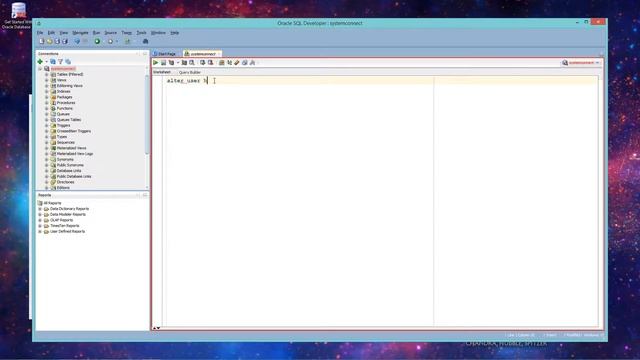Open the Help menu
640x360 pixels.
point(175,33)
